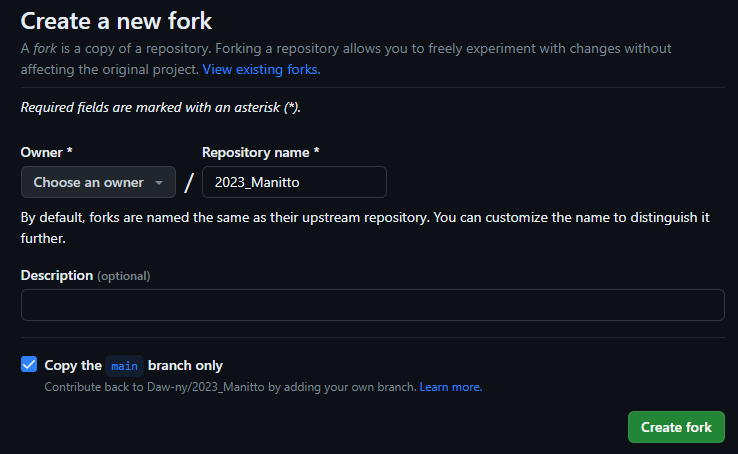Click the caret arrow in owner selector

click(159, 183)
